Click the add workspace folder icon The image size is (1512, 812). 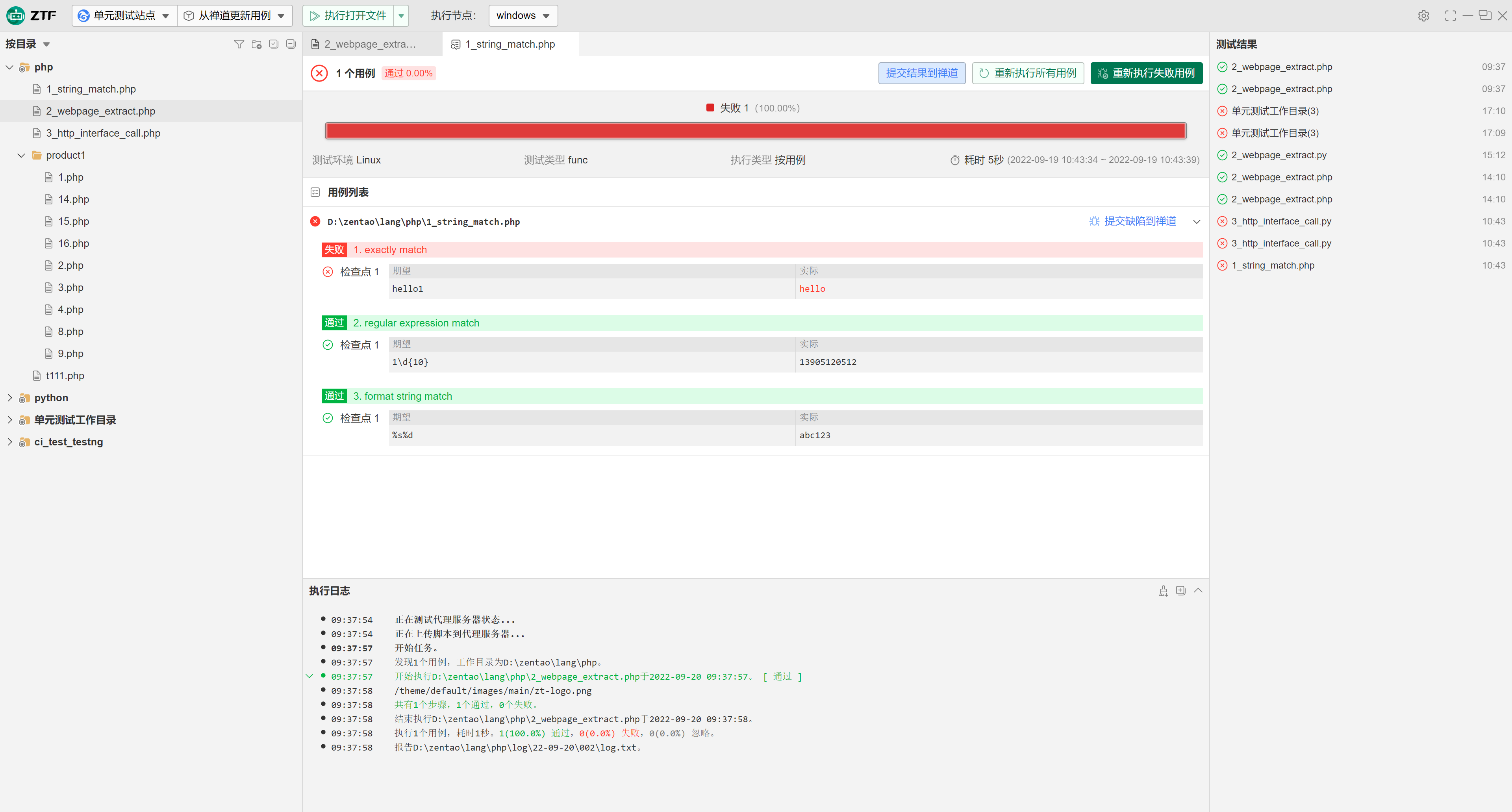256,44
